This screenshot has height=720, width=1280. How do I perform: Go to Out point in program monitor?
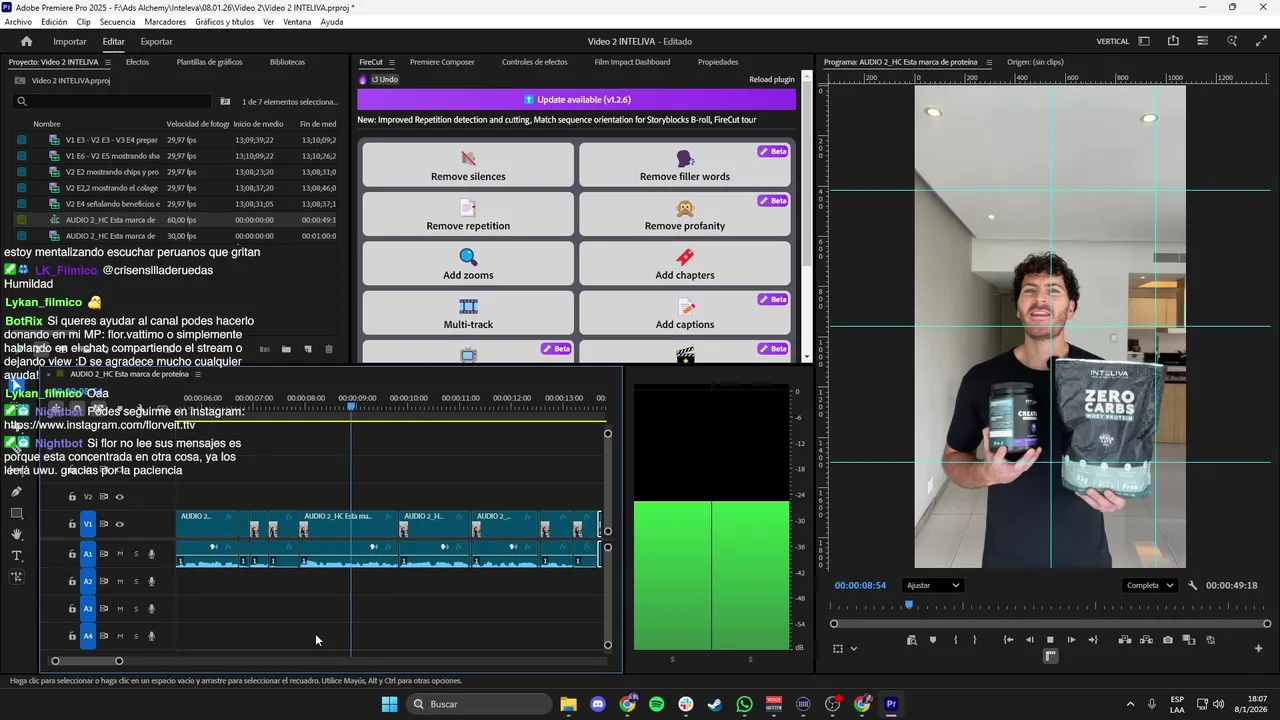click(1092, 640)
